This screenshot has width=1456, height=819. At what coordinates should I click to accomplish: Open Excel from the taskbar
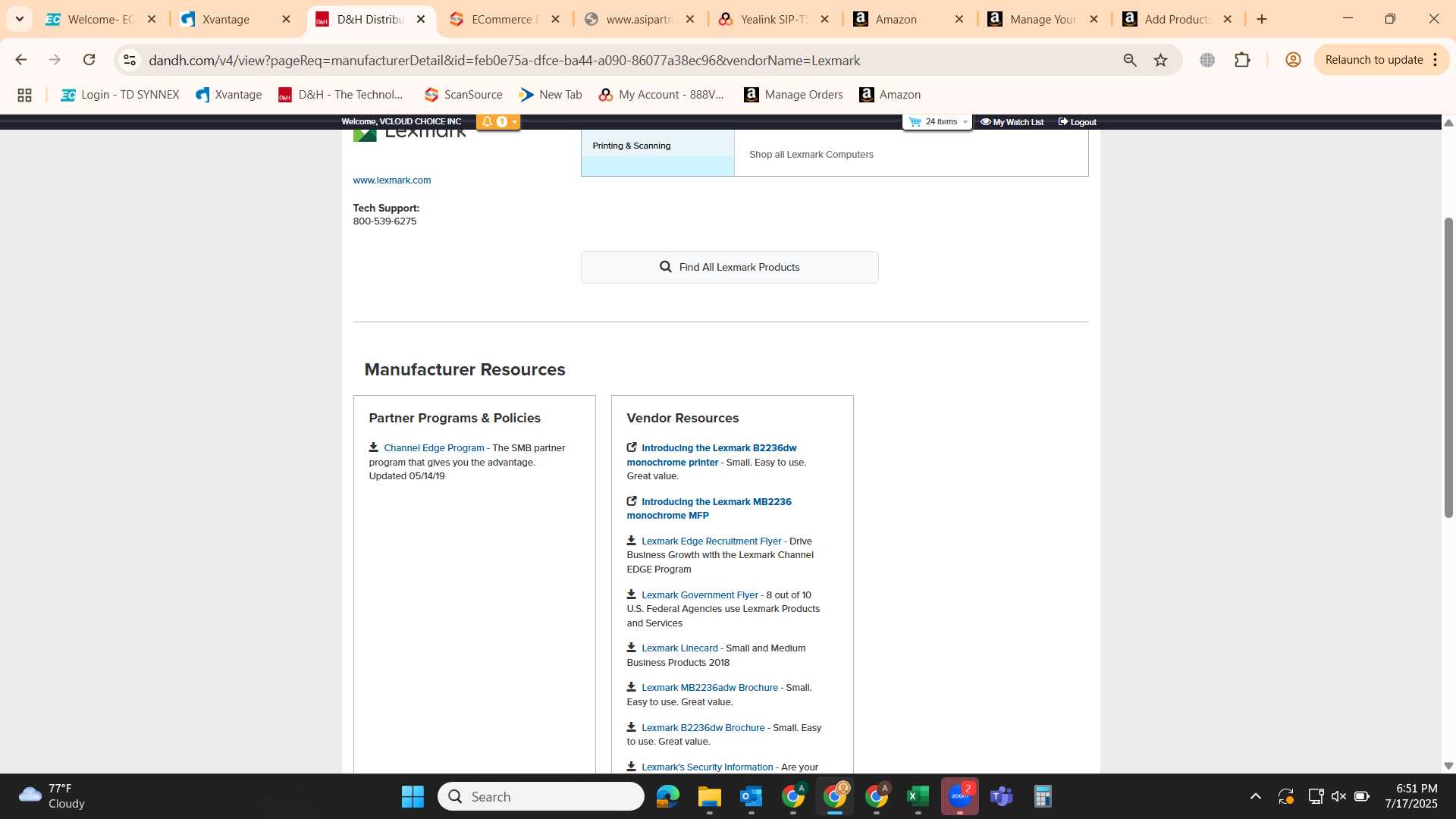click(x=918, y=796)
